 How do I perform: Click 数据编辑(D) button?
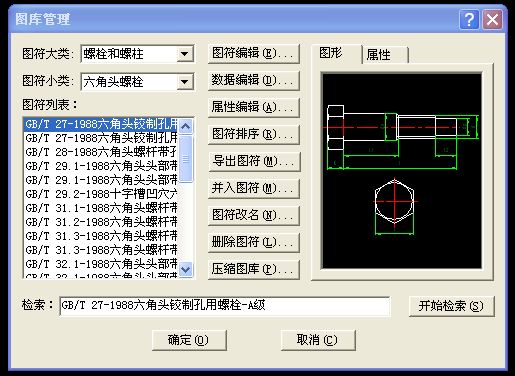click(254, 80)
